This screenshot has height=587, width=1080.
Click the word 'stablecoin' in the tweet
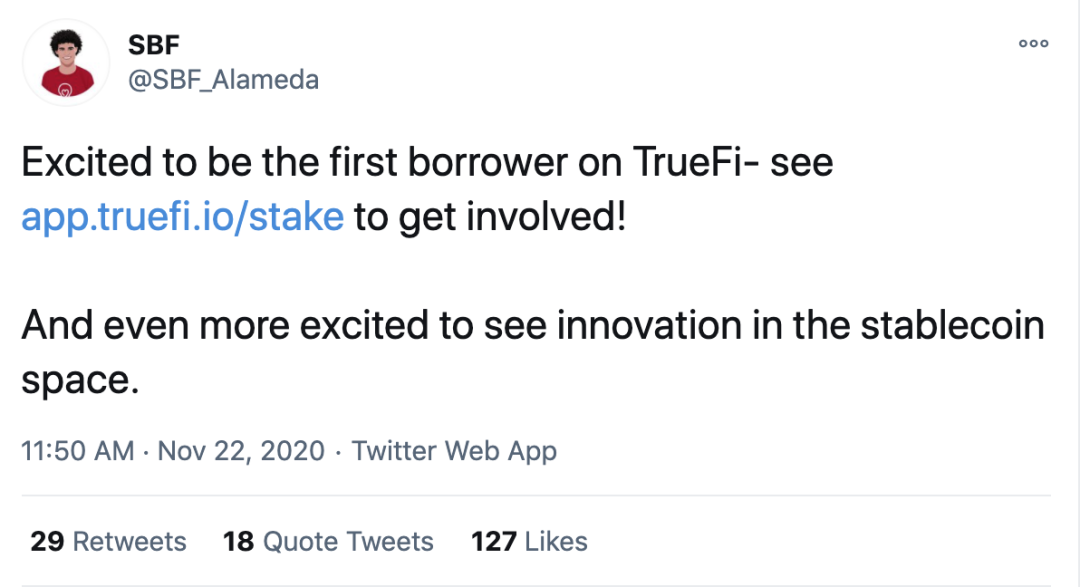tap(953, 325)
